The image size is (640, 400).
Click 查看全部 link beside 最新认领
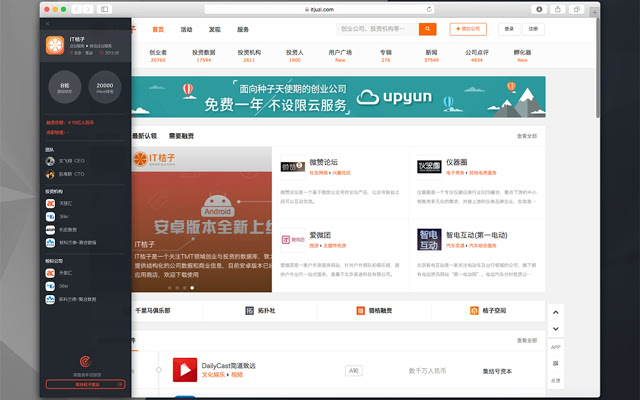pos(526,135)
